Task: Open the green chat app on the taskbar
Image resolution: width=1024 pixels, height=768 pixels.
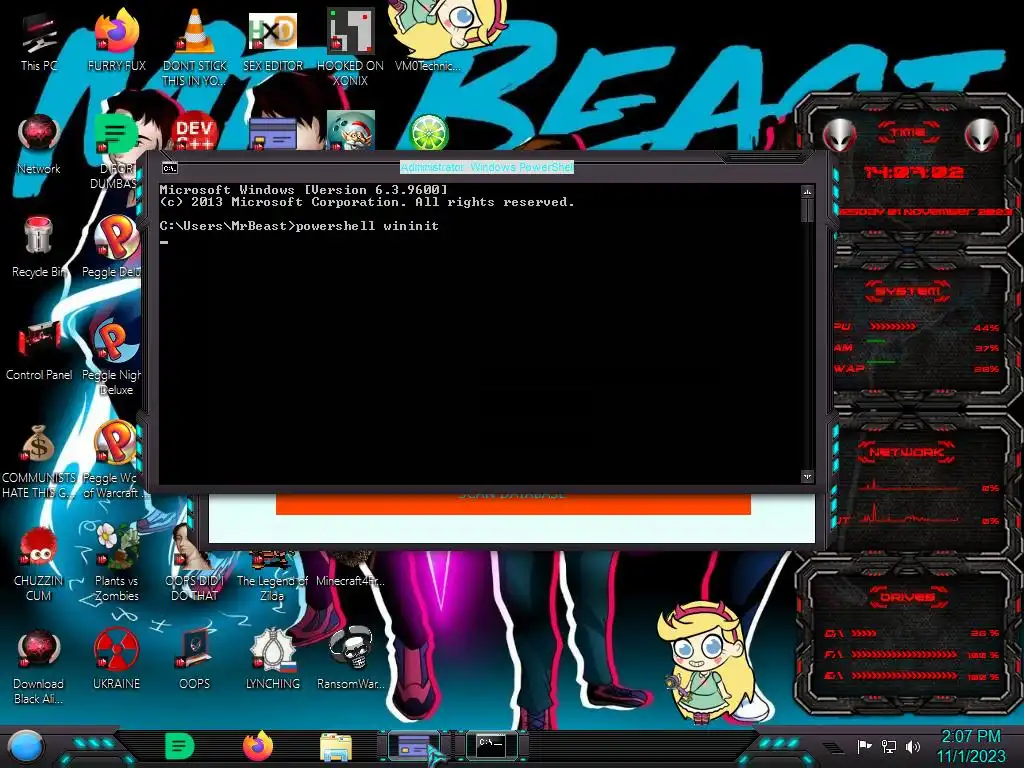Action: coord(180,746)
